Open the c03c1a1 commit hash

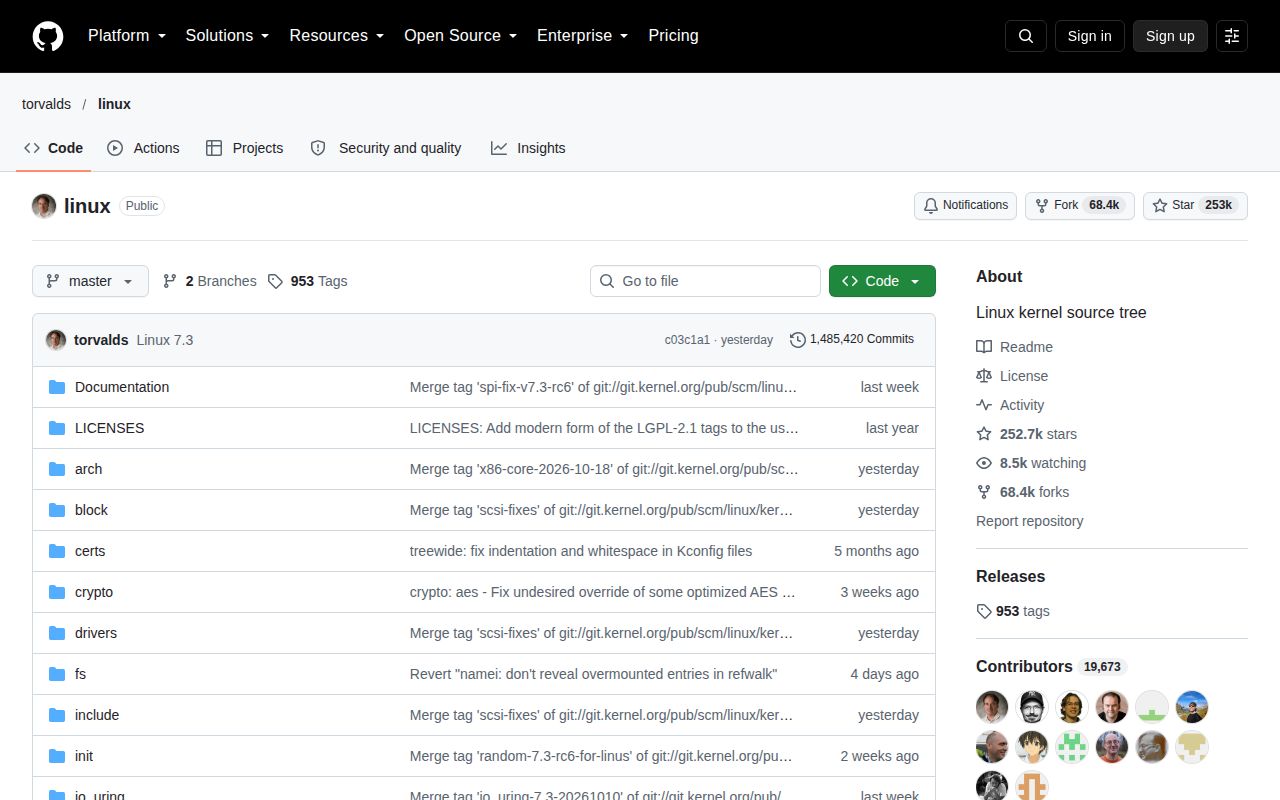pos(687,340)
